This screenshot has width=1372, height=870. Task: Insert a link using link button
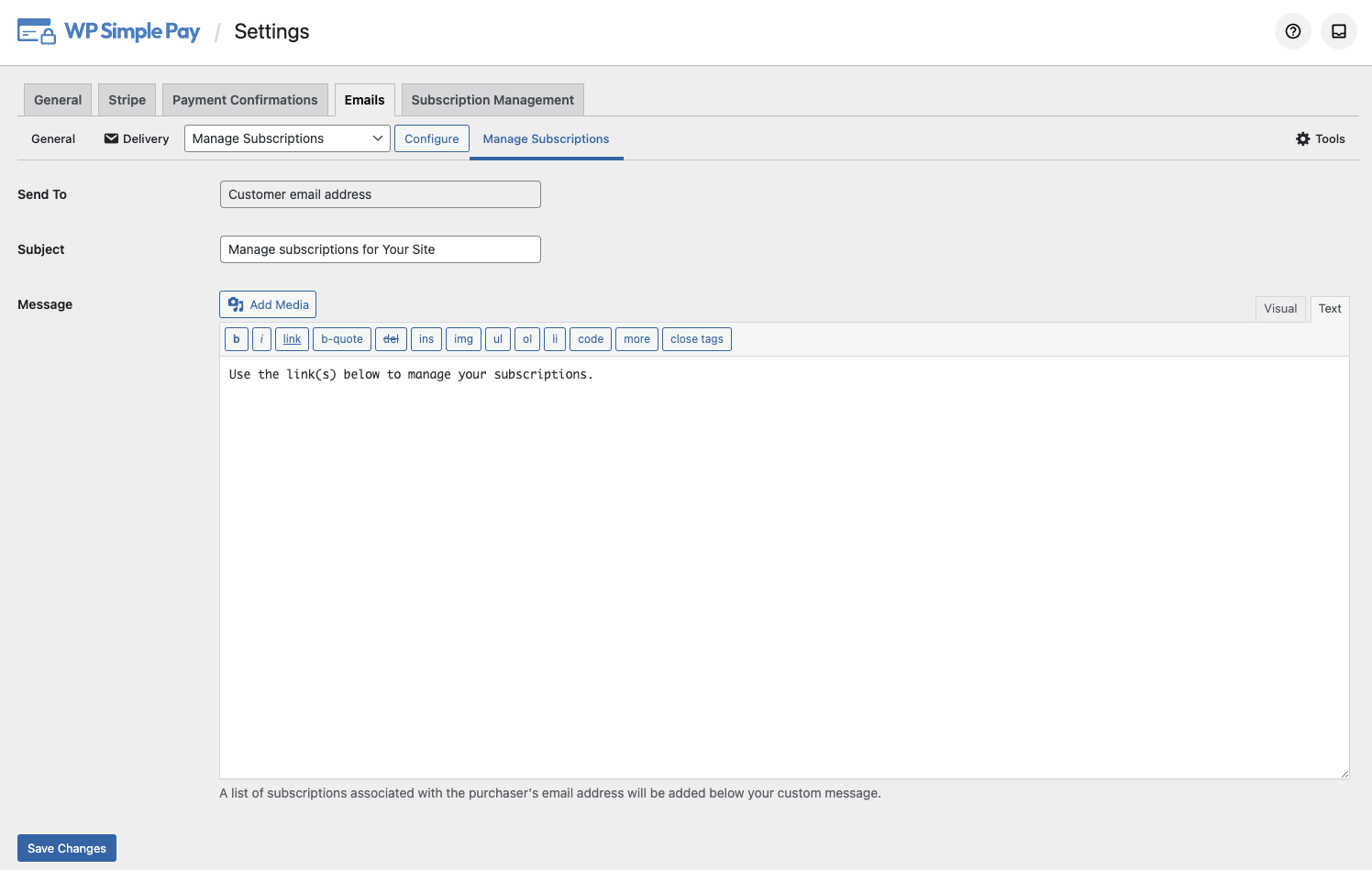(x=292, y=339)
